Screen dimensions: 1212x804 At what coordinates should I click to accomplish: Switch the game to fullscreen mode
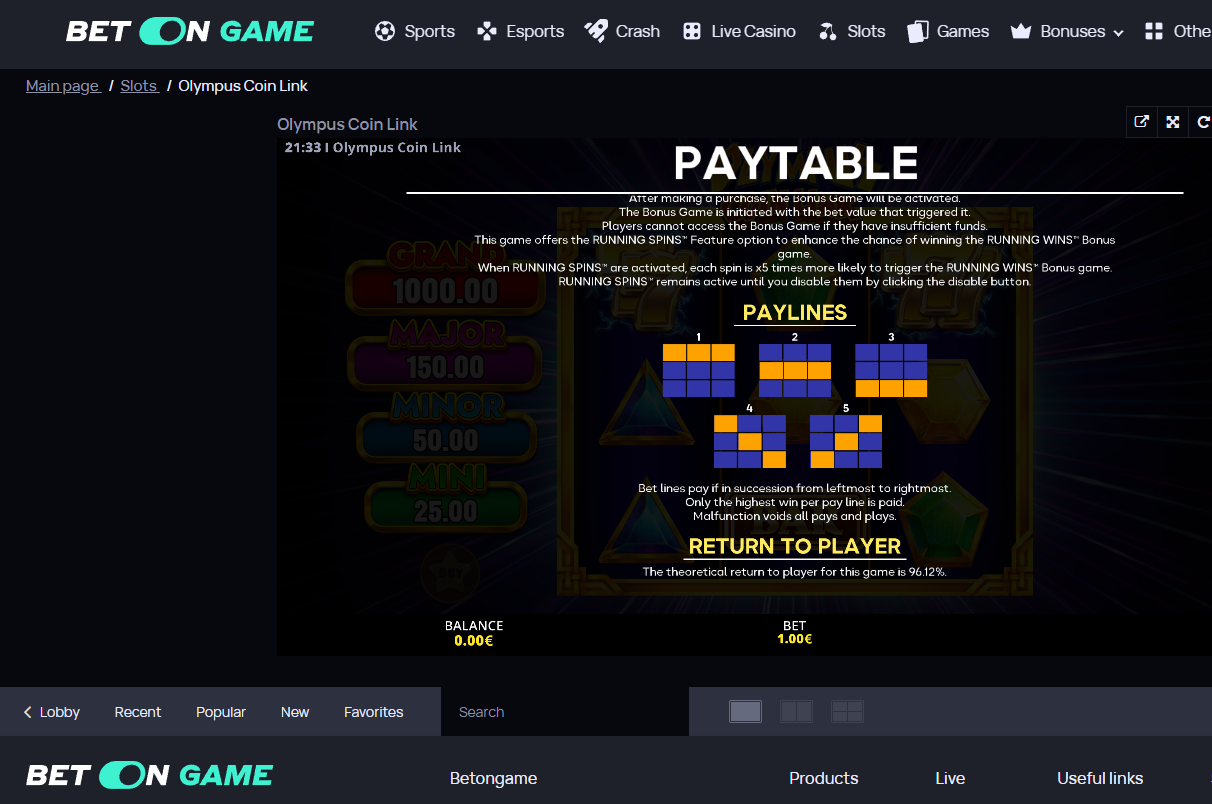(x=1173, y=122)
